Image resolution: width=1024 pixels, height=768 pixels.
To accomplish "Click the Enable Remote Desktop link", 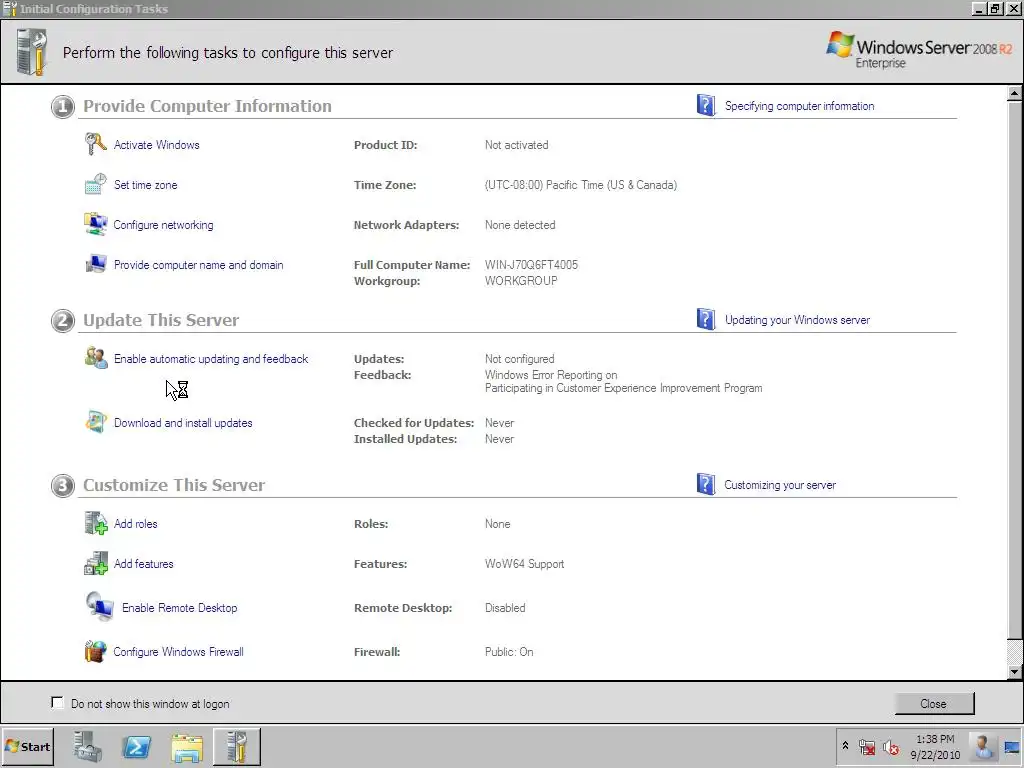I will (180, 607).
